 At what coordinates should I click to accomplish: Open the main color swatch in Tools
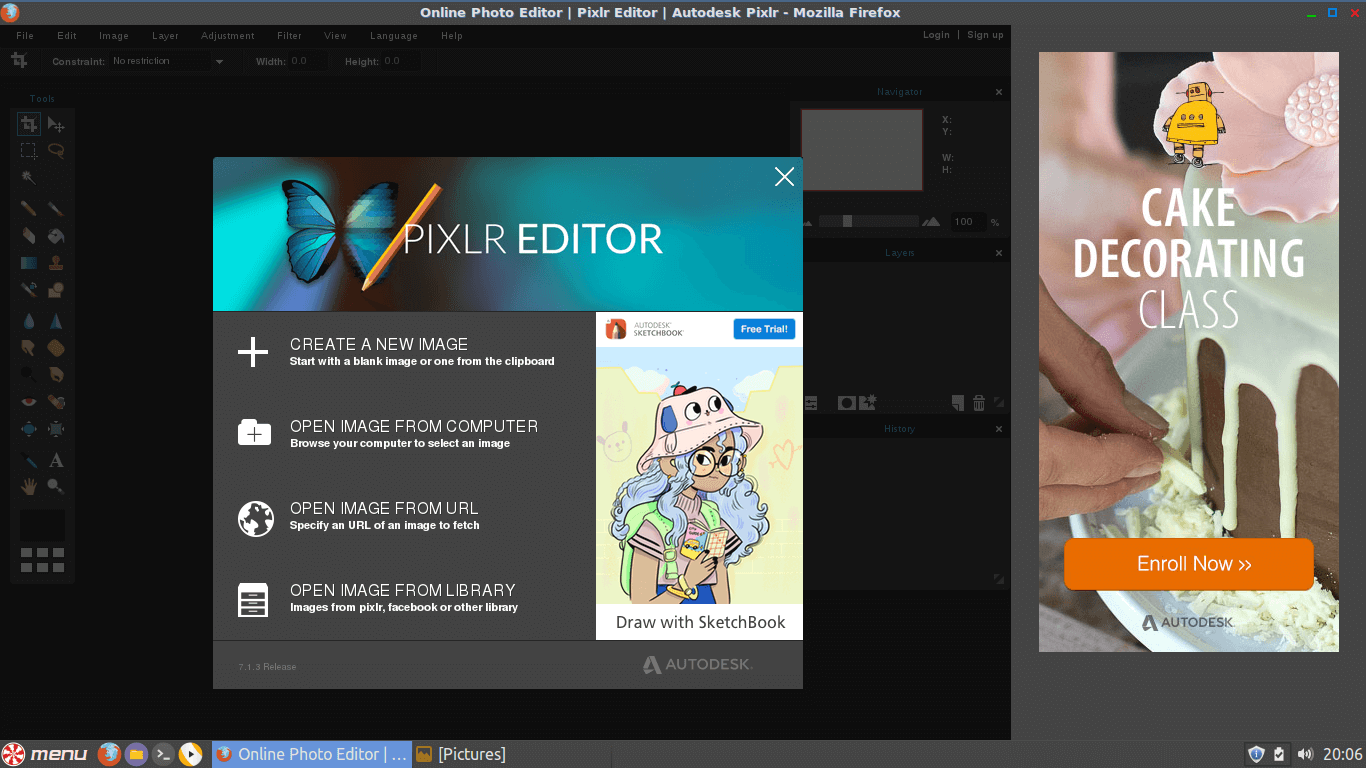42,525
